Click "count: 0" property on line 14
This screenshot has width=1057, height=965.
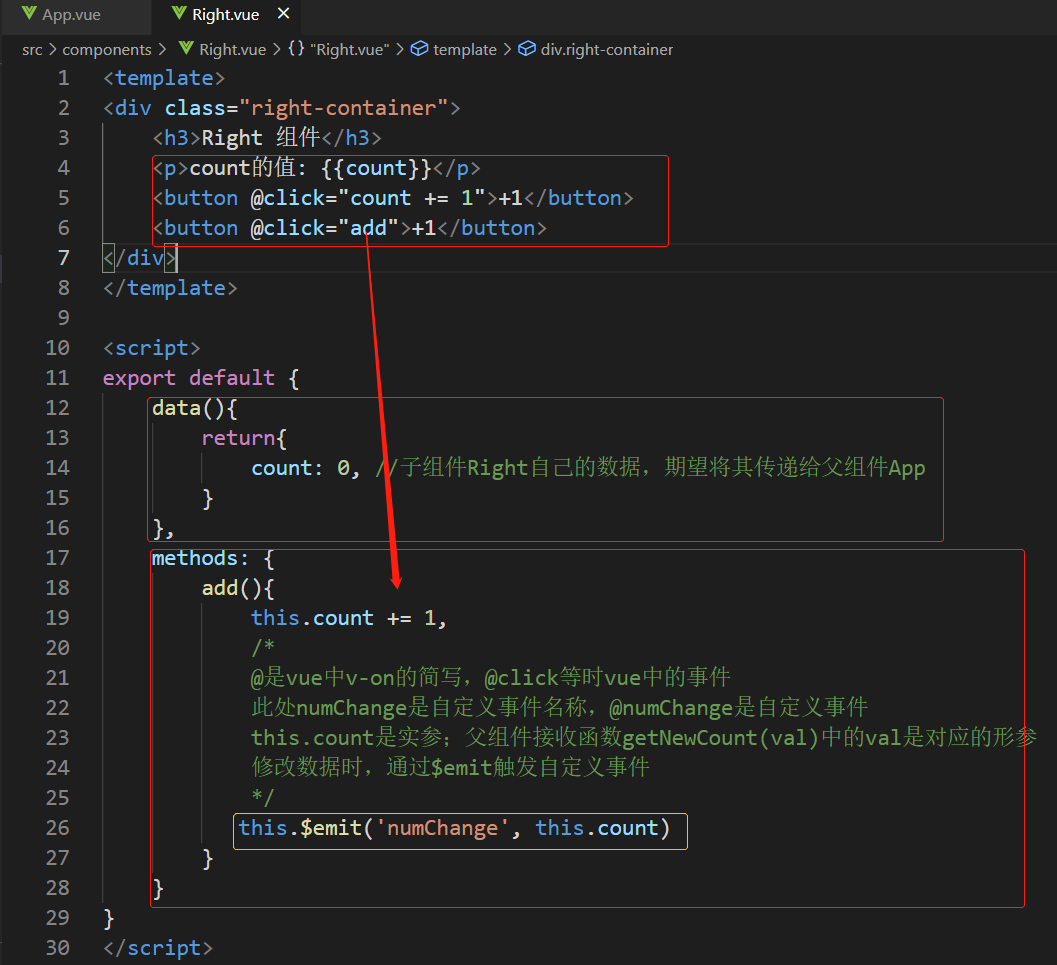pos(300,468)
